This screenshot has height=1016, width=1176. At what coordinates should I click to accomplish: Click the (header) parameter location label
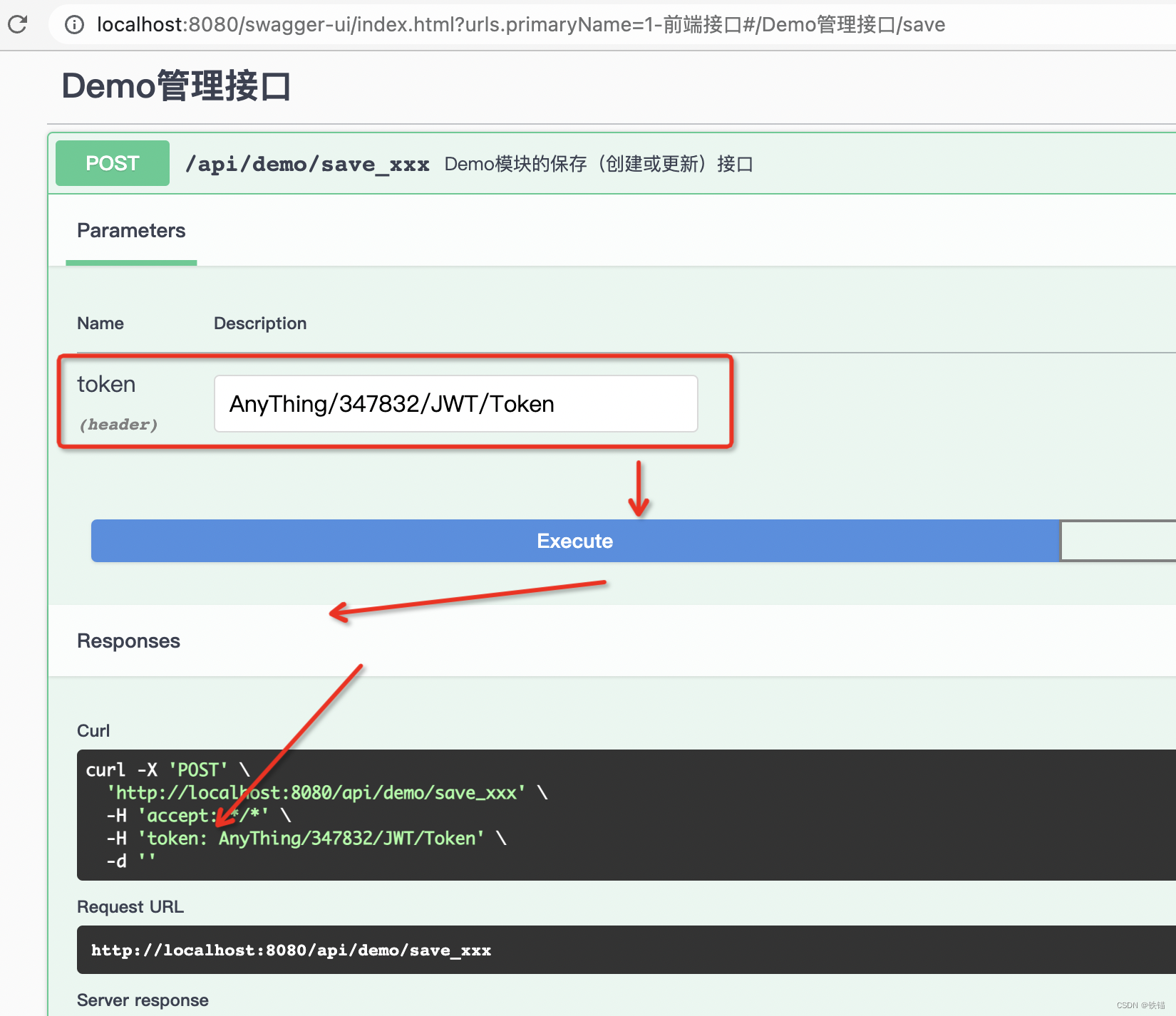pyautogui.click(x=118, y=425)
